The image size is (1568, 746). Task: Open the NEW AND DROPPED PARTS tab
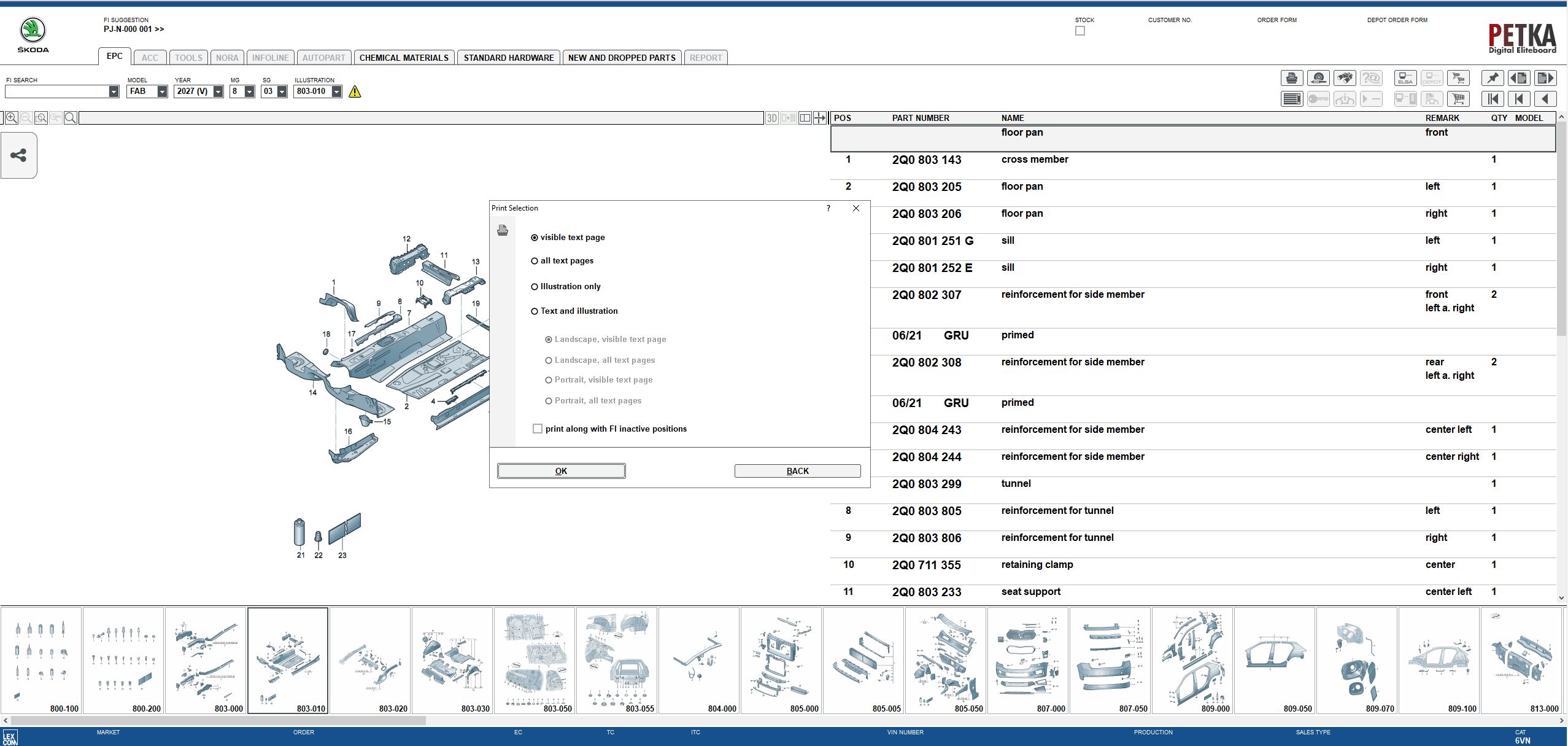click(x=622, y=58)
